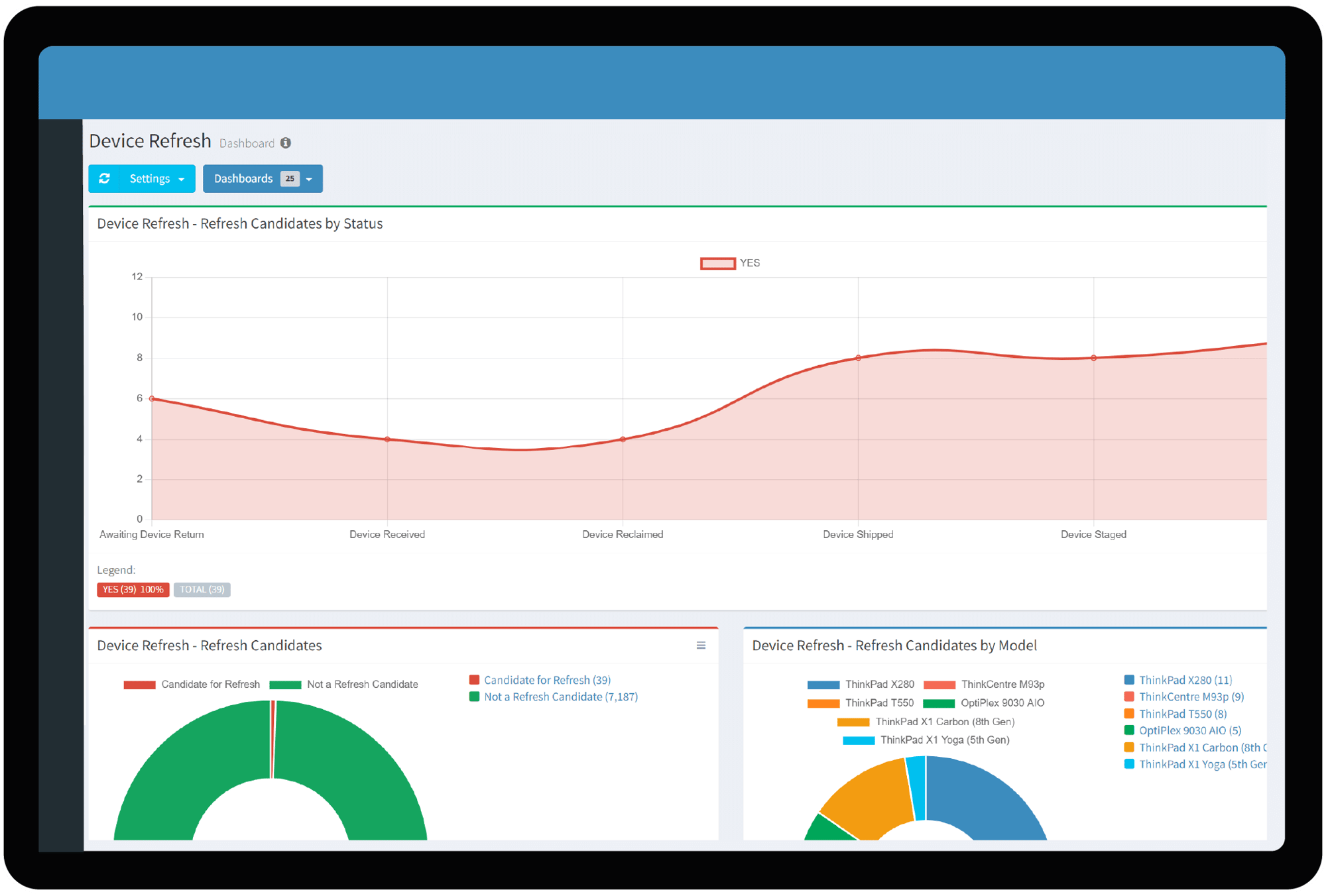Viewport: 1326px width, 896px height.
Task: Click the blue swatch beside ThinkPad X280 (11)
Action: click(x=1129, y=680)
